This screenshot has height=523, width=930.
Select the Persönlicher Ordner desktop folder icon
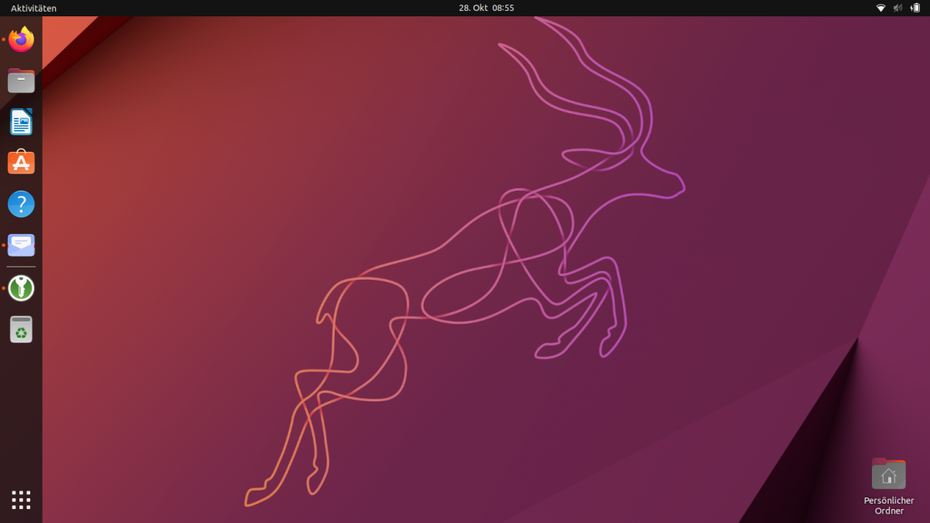888,474
